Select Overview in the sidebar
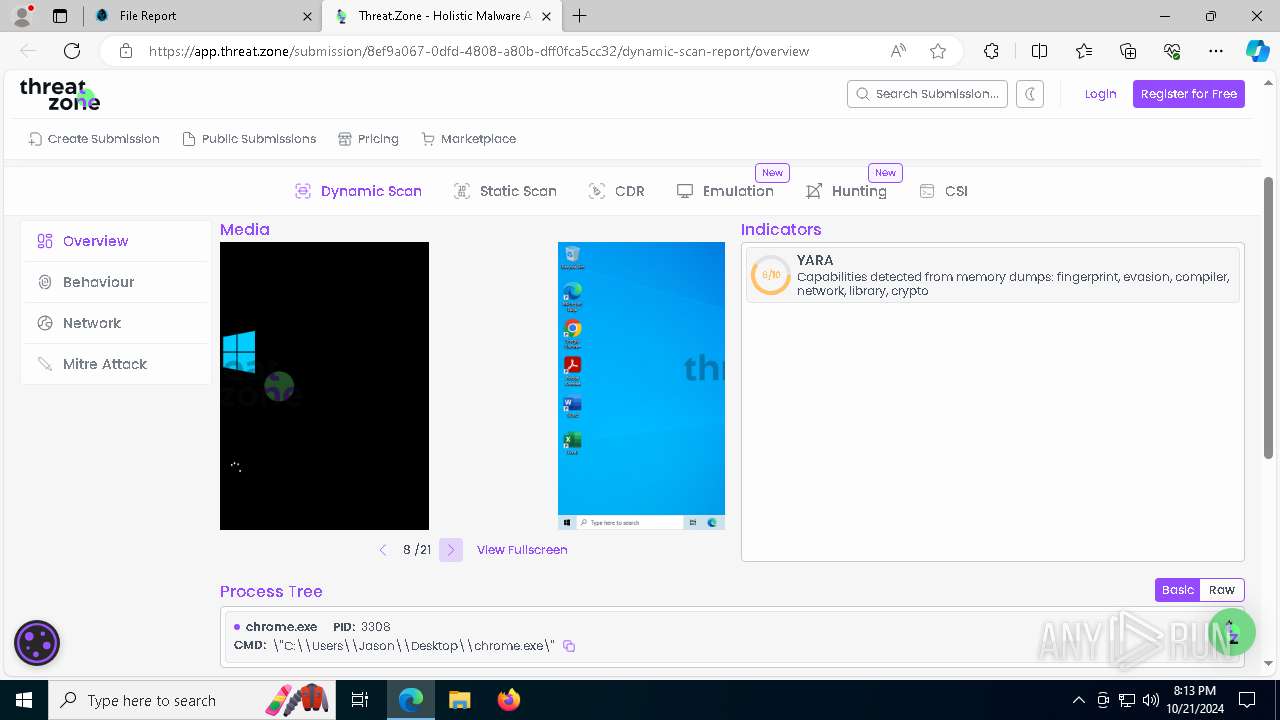 pyautogui.click(x=116, y=241)
